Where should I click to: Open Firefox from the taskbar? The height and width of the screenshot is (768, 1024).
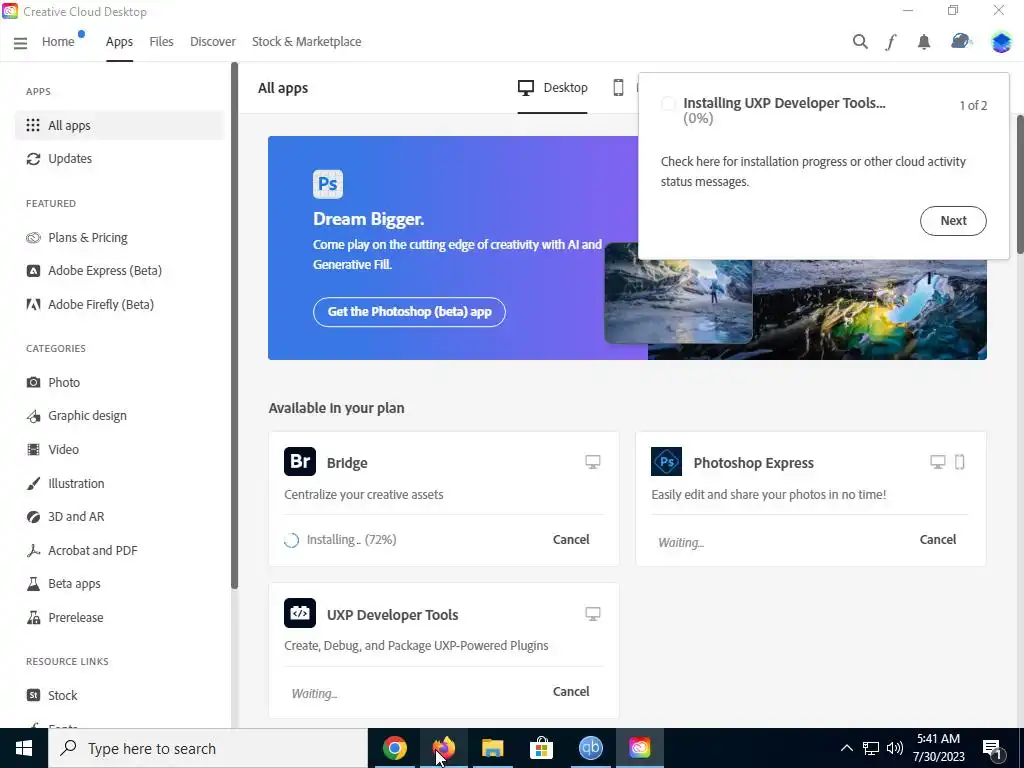coord(443,748)
